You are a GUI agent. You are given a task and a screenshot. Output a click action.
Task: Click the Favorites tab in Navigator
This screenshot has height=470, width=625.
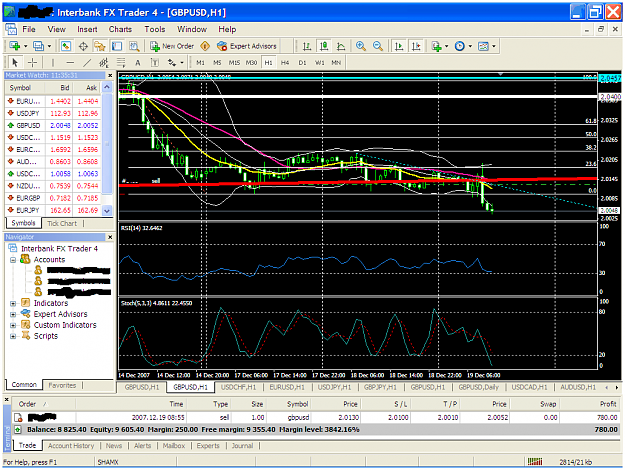62,385
